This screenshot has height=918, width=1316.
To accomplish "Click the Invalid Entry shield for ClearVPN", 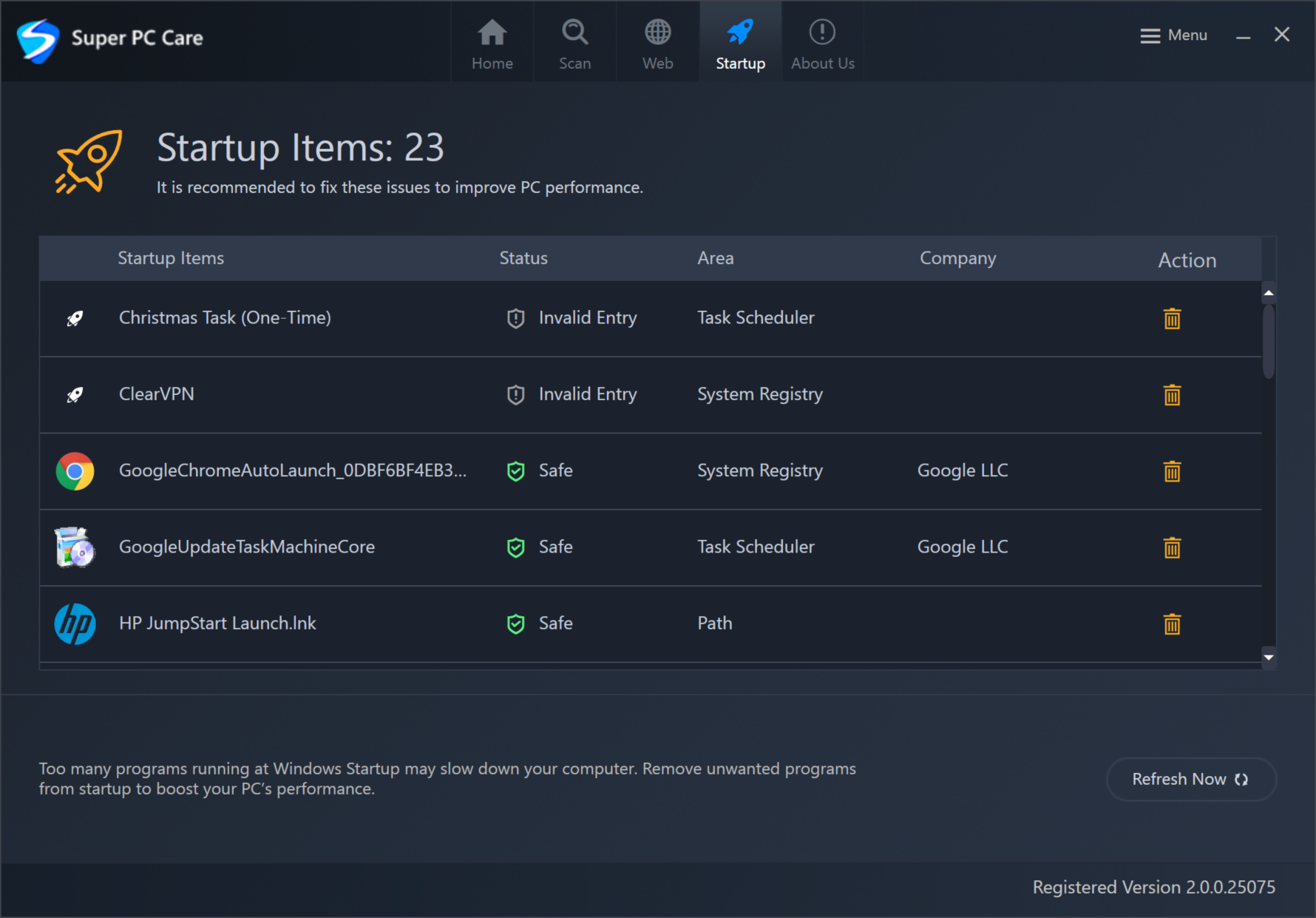I will coord(516,395).
